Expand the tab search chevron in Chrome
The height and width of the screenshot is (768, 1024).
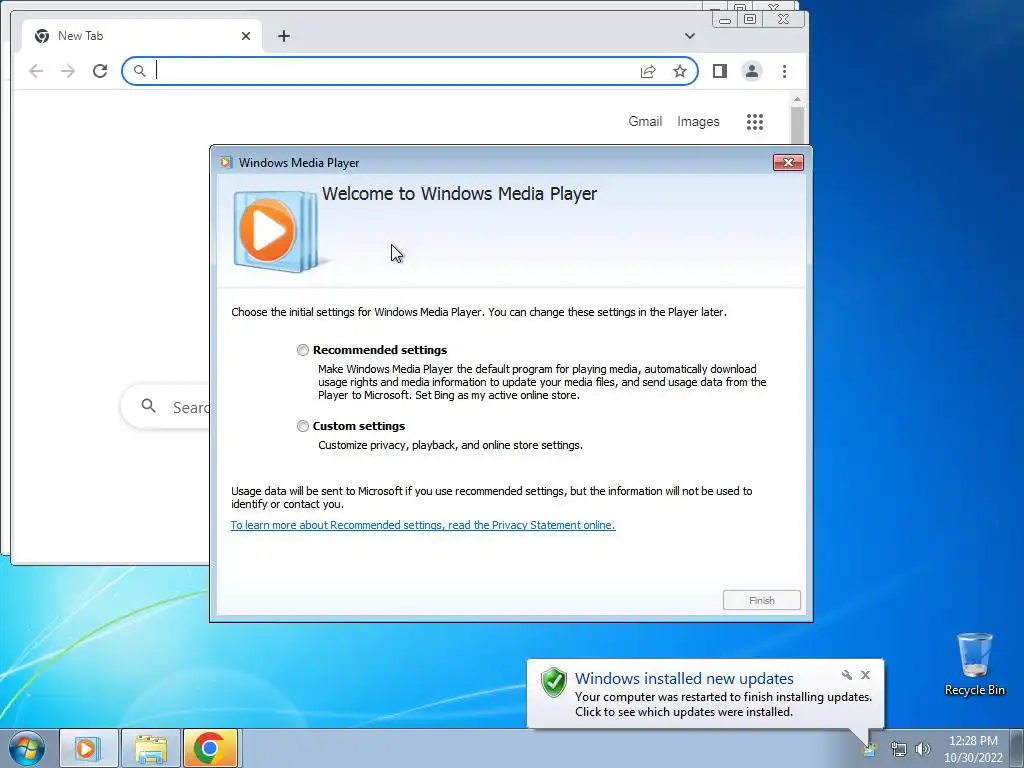pyautogui.click(x=690, y=36)
